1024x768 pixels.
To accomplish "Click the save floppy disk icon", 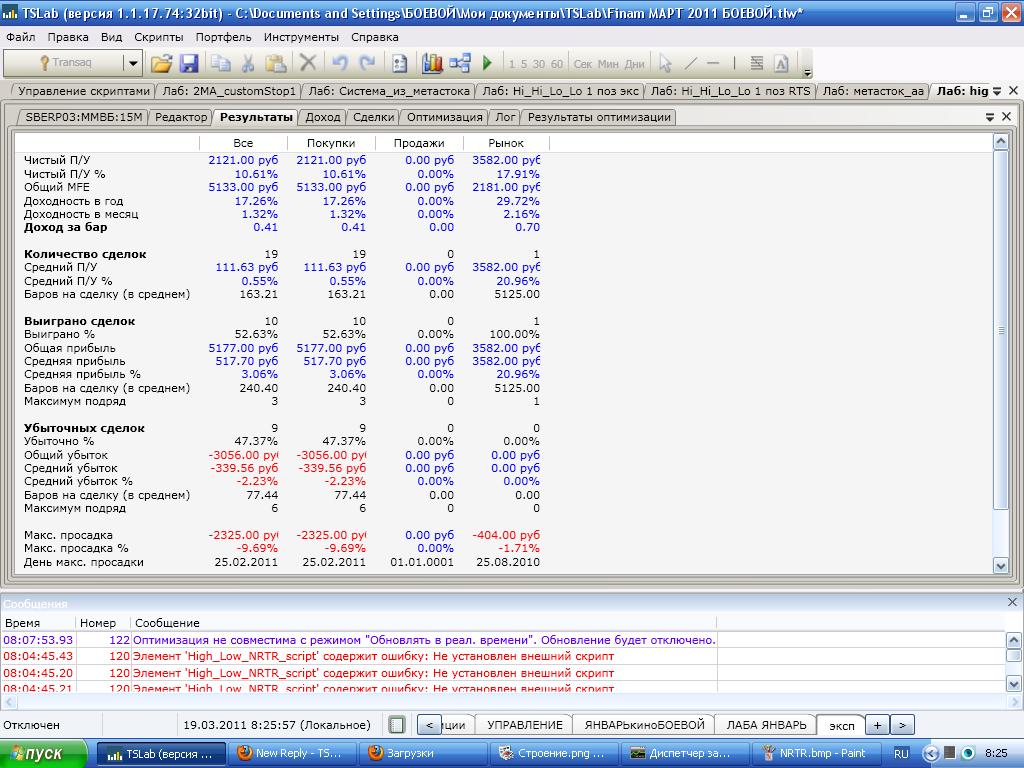I will tap(189, 63).
